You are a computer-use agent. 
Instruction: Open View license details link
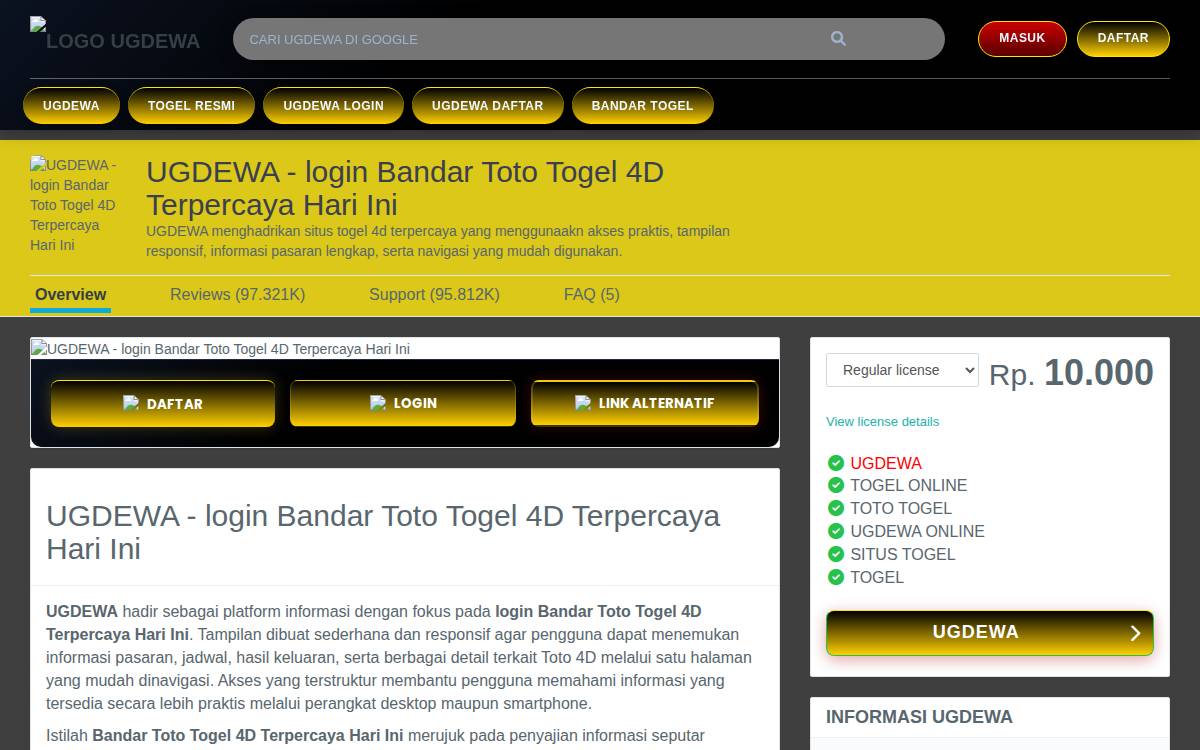coord(882,421)
